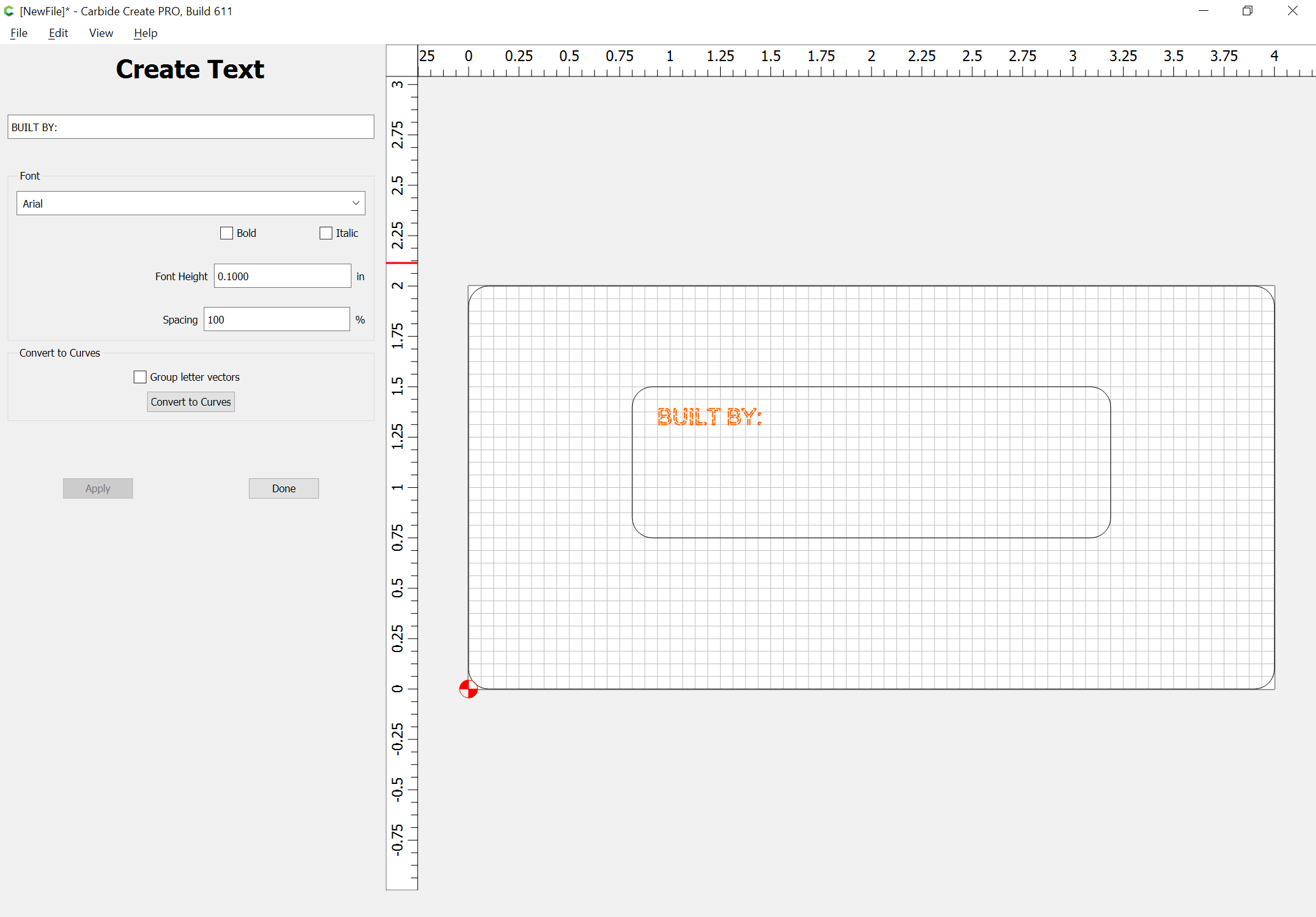Enable the Italic checkbox
The image size is (1316, 917).
[326, 233]
